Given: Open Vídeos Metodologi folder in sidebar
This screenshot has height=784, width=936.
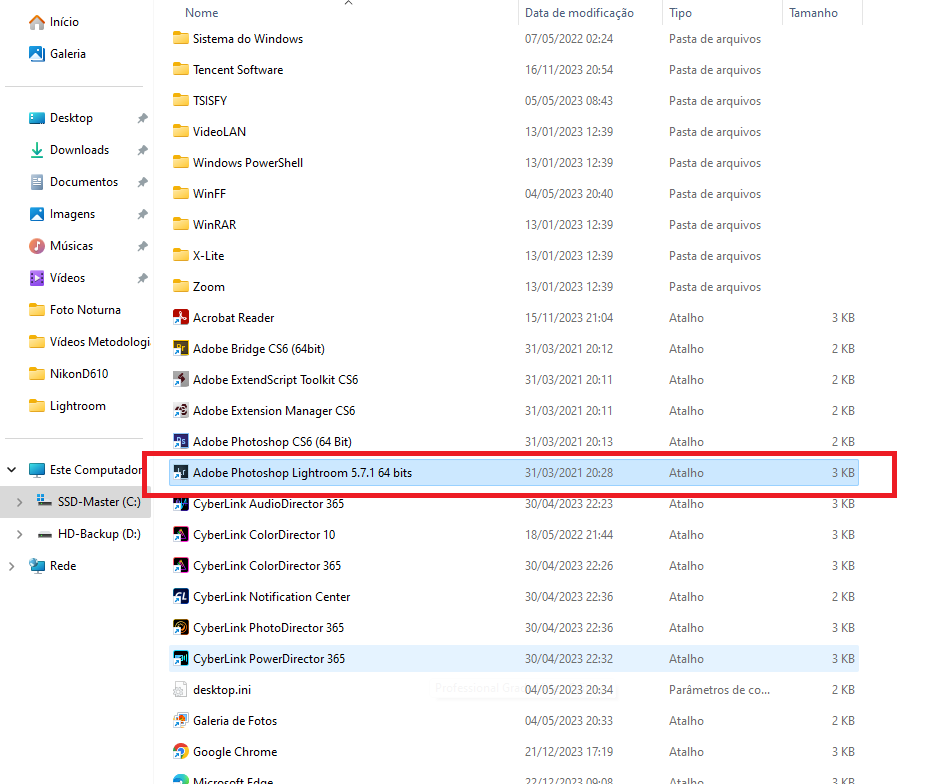Looking at the screenshot, I should 89,342.
